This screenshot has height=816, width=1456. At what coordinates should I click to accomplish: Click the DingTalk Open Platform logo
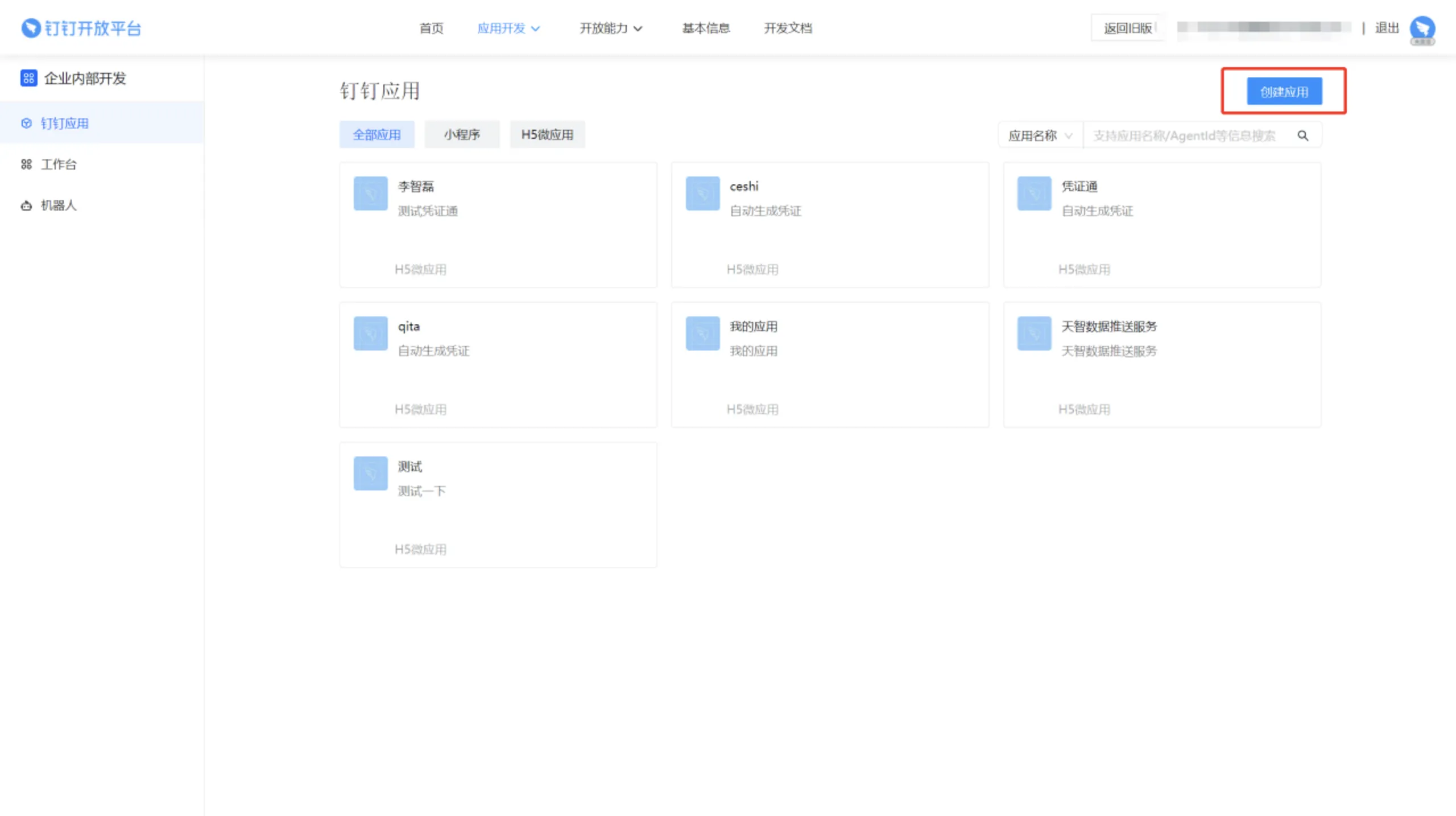[x=81, y=28]
